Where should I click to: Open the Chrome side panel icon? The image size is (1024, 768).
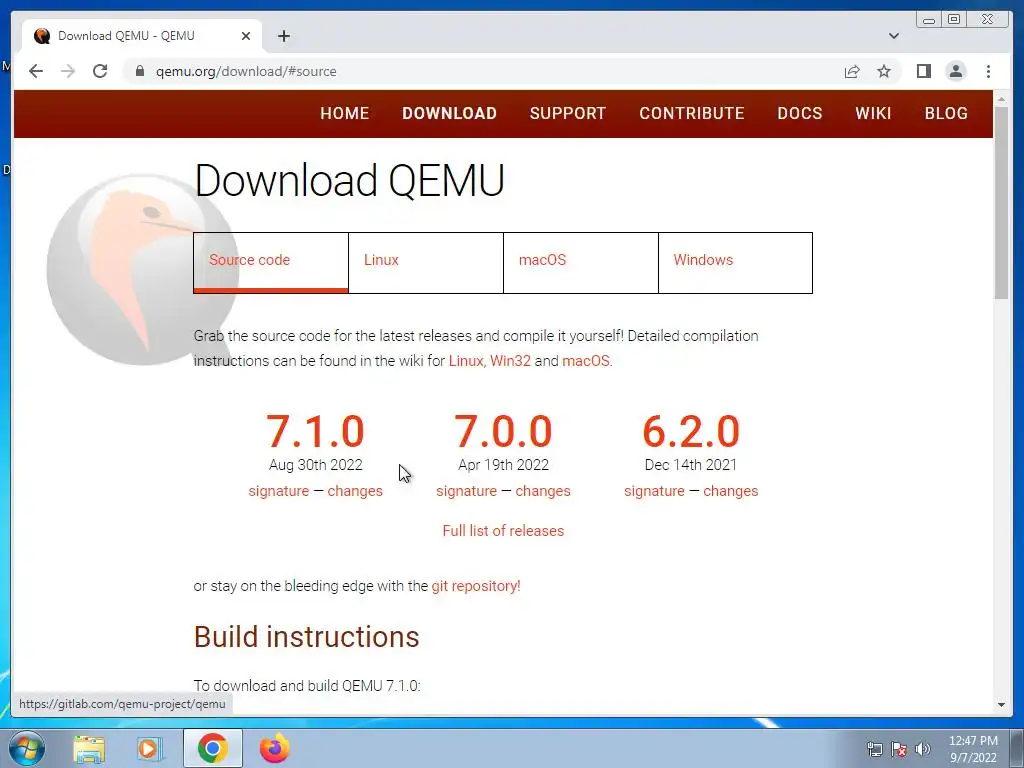(923, 71)
